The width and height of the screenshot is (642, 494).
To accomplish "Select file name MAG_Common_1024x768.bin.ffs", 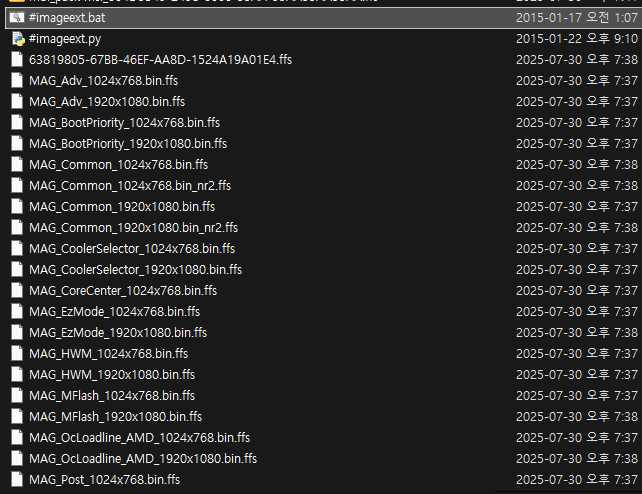I will pos(119,165).
